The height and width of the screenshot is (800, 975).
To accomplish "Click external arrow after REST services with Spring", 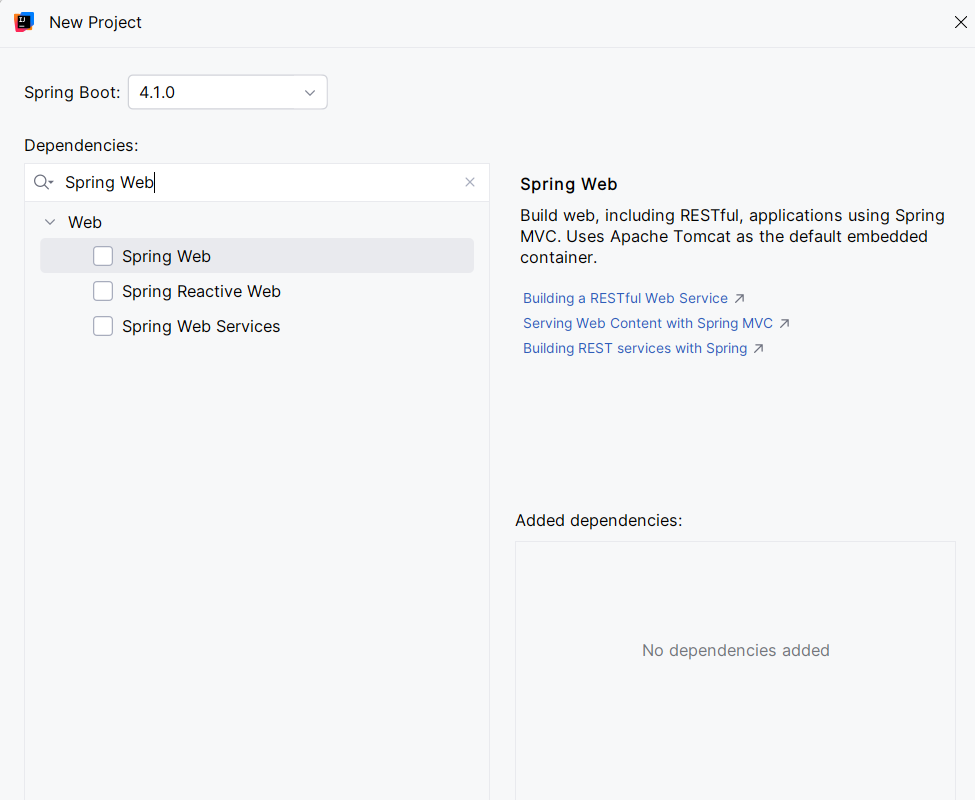I will pyautogui.click(x=758, y=348).
